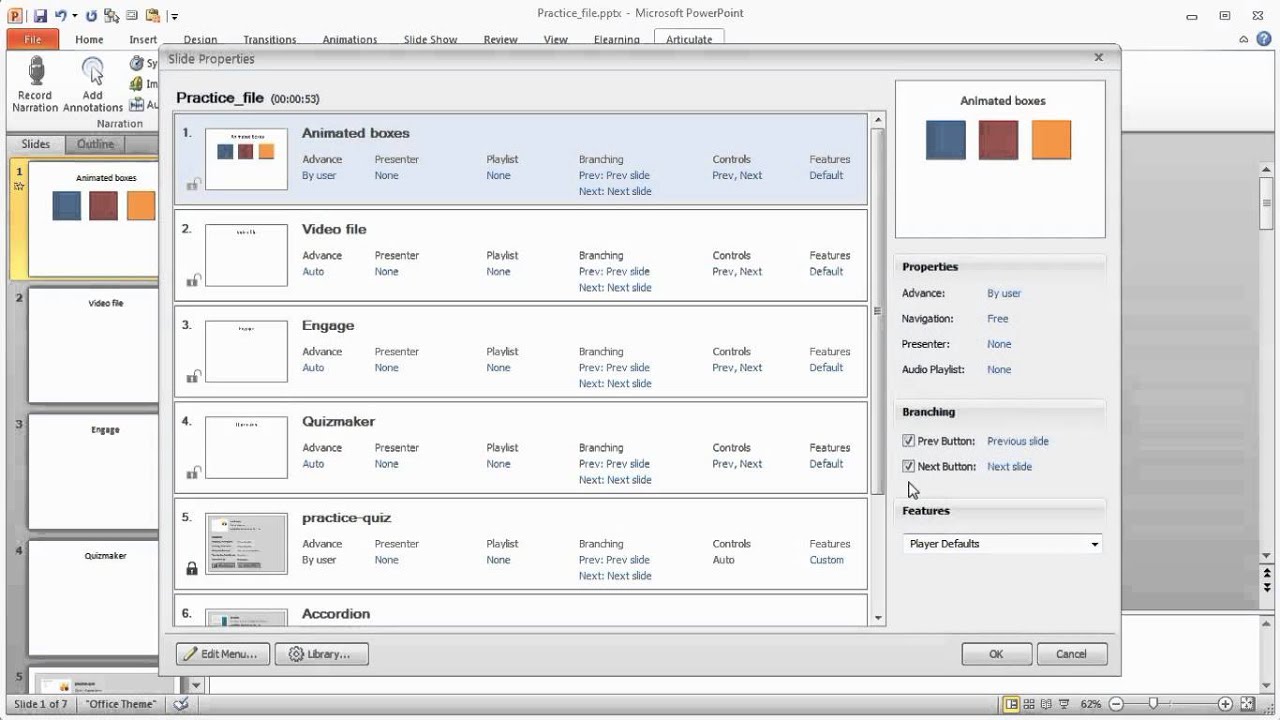Click the Audio Playlist 'None' link
This screenshot has width=1280, height=720.
coord(999,370)
